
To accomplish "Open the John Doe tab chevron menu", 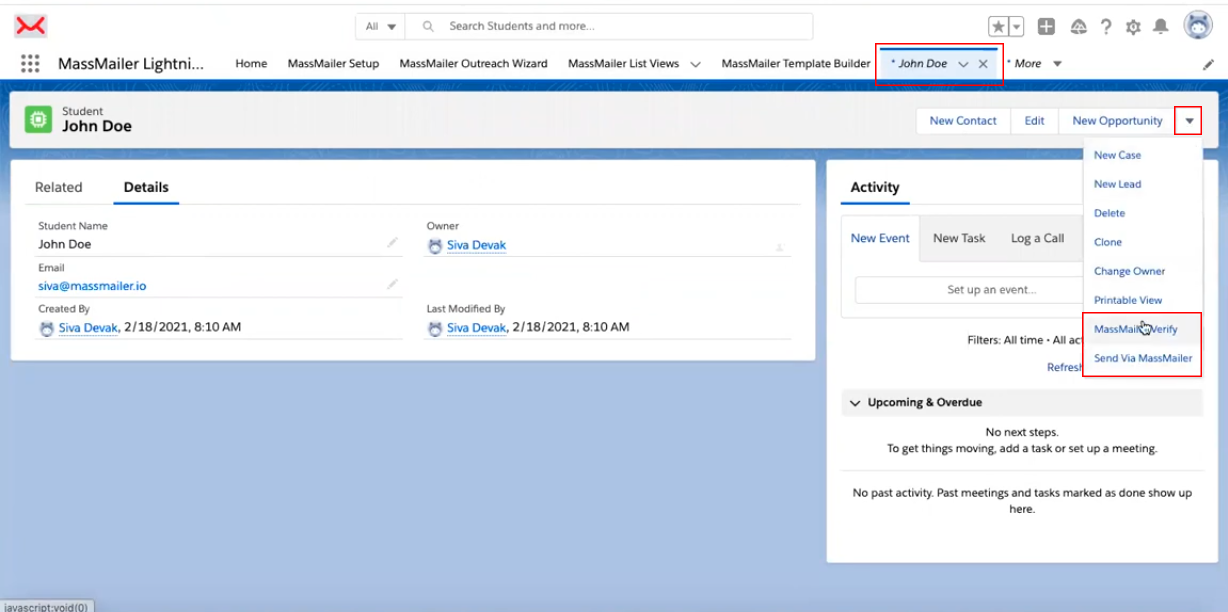I will coord(963,64).
